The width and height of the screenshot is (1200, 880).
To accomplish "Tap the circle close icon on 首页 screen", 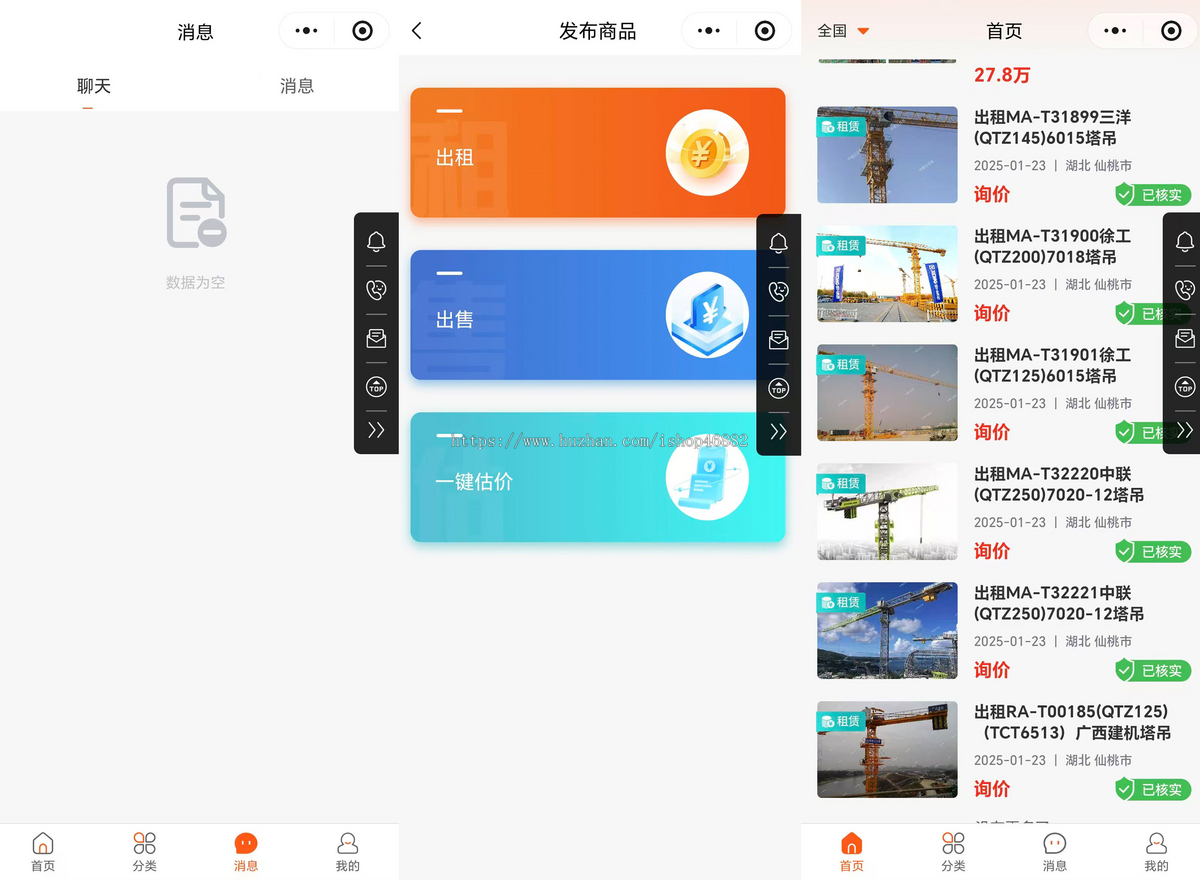I will click(1171, 31).
